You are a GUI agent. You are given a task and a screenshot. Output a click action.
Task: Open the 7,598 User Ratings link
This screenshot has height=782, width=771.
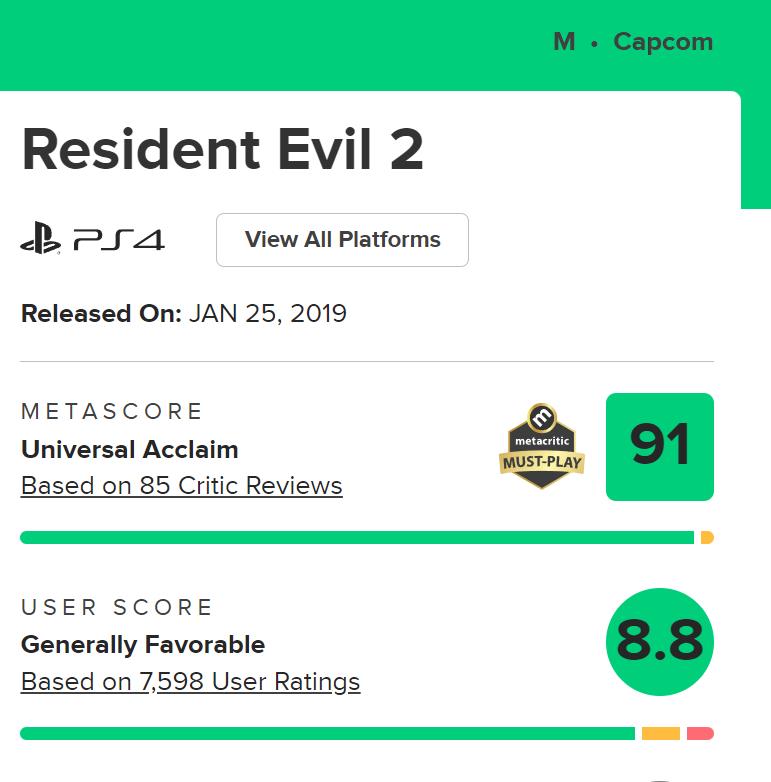coord(190,682)
